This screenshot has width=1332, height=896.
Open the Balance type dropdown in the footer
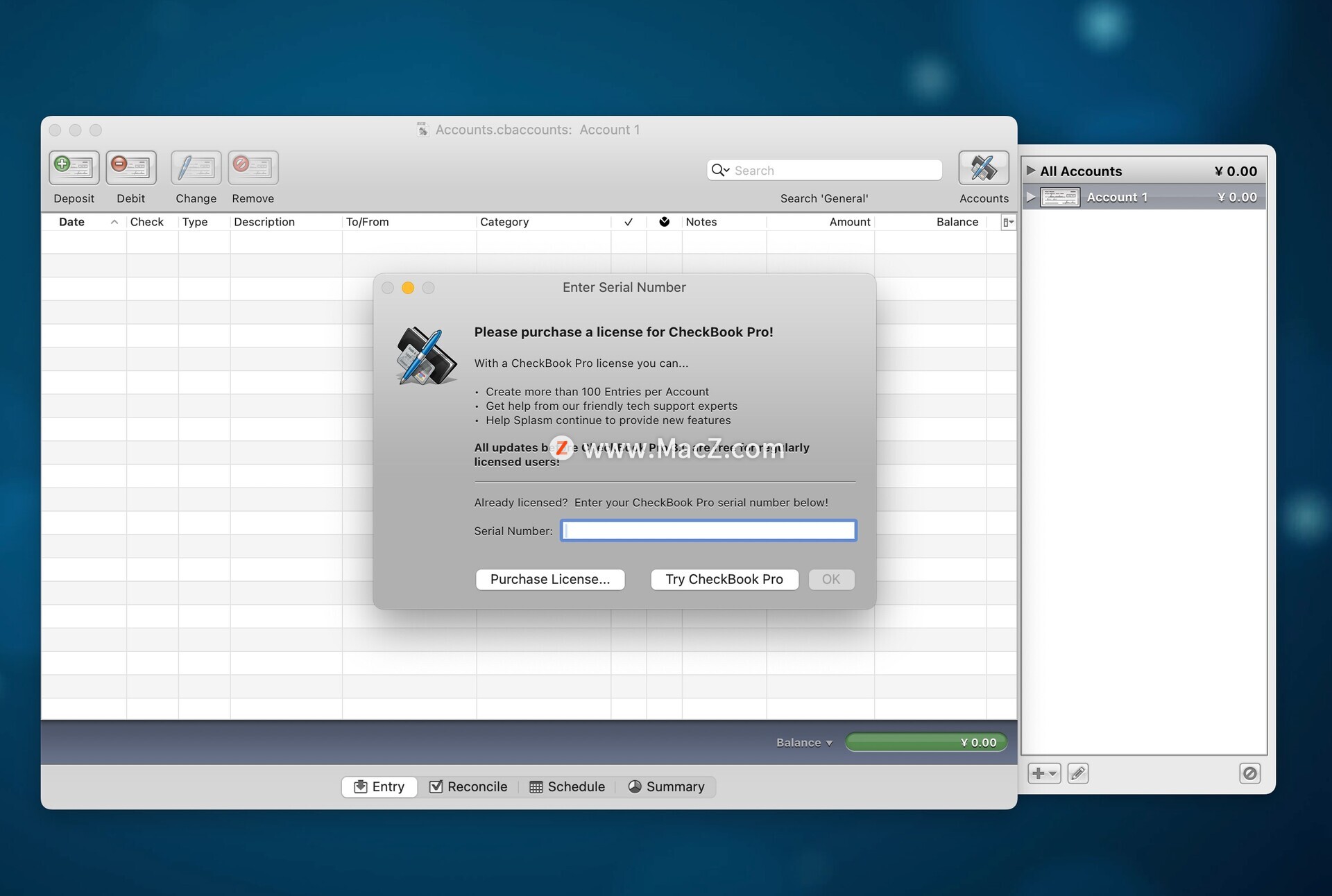(x=804, y=743)
